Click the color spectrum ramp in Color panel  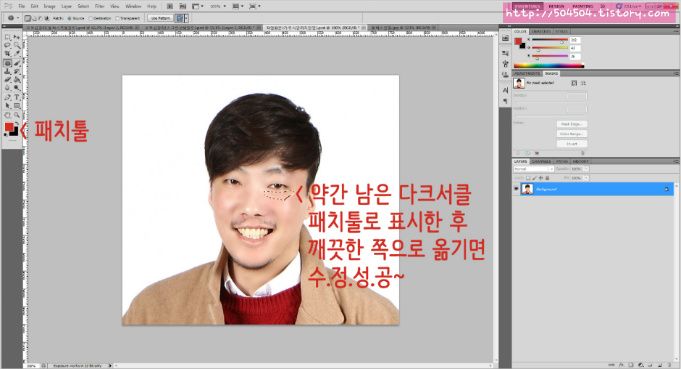549,66
